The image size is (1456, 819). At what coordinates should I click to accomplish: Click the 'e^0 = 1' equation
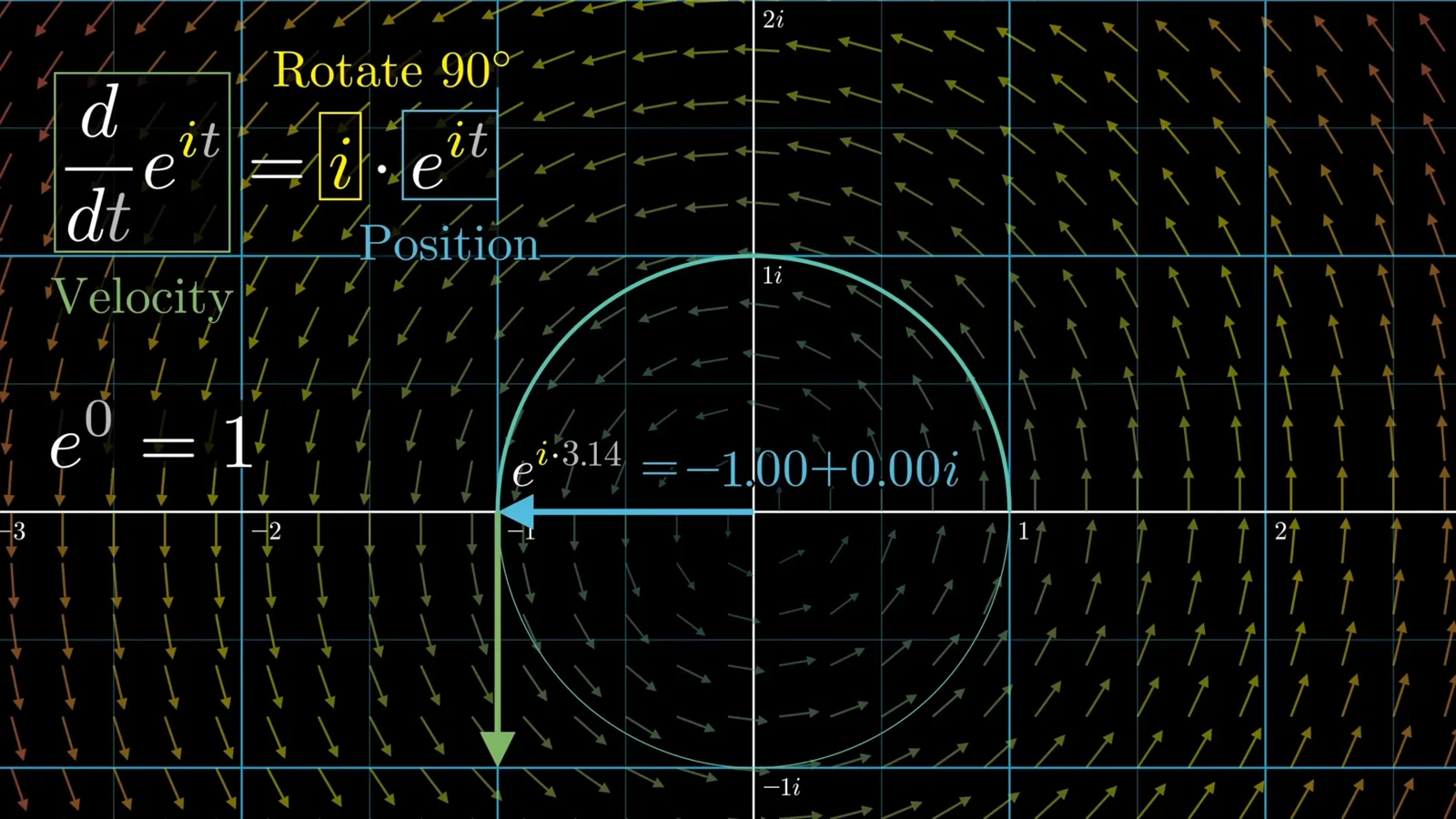(151, 437)
